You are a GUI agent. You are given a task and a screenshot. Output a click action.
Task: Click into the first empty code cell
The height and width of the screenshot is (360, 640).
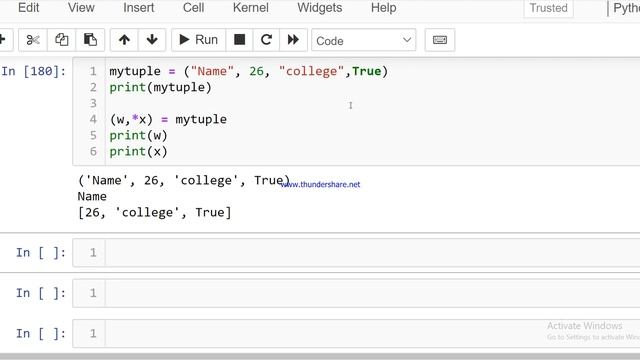(x=372, y=253)
